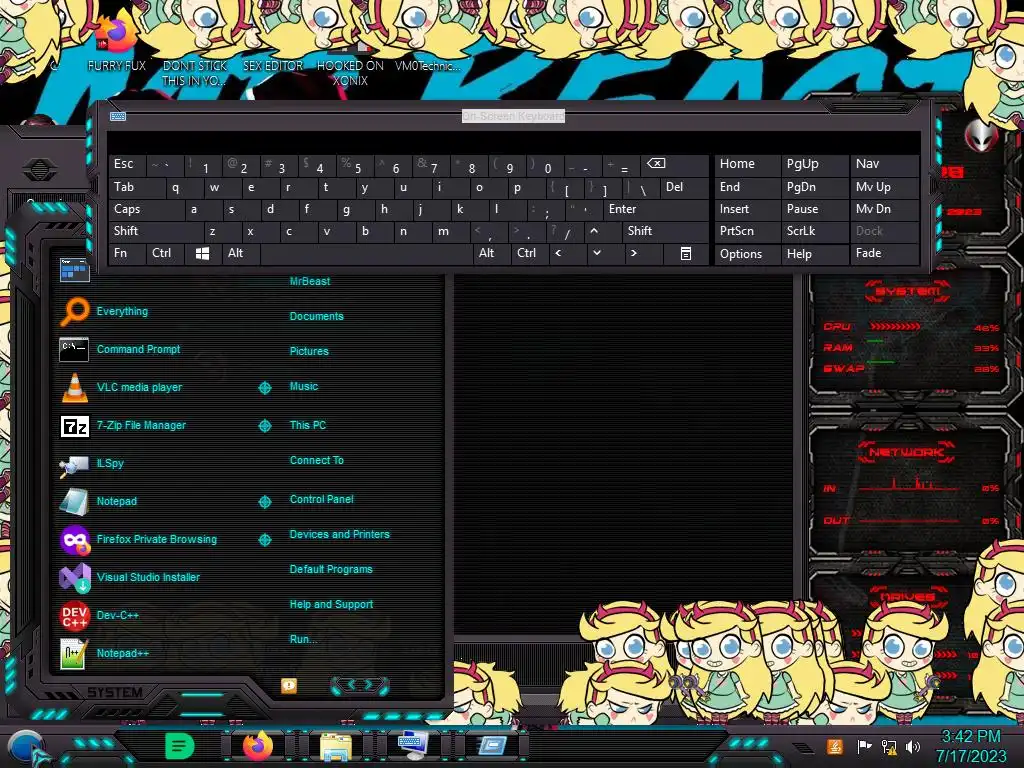Open On-Screen Keyboard taskbar icon
Viewport: 1024px width, 768px height.
pyautogui.click(x=413, y=745)
